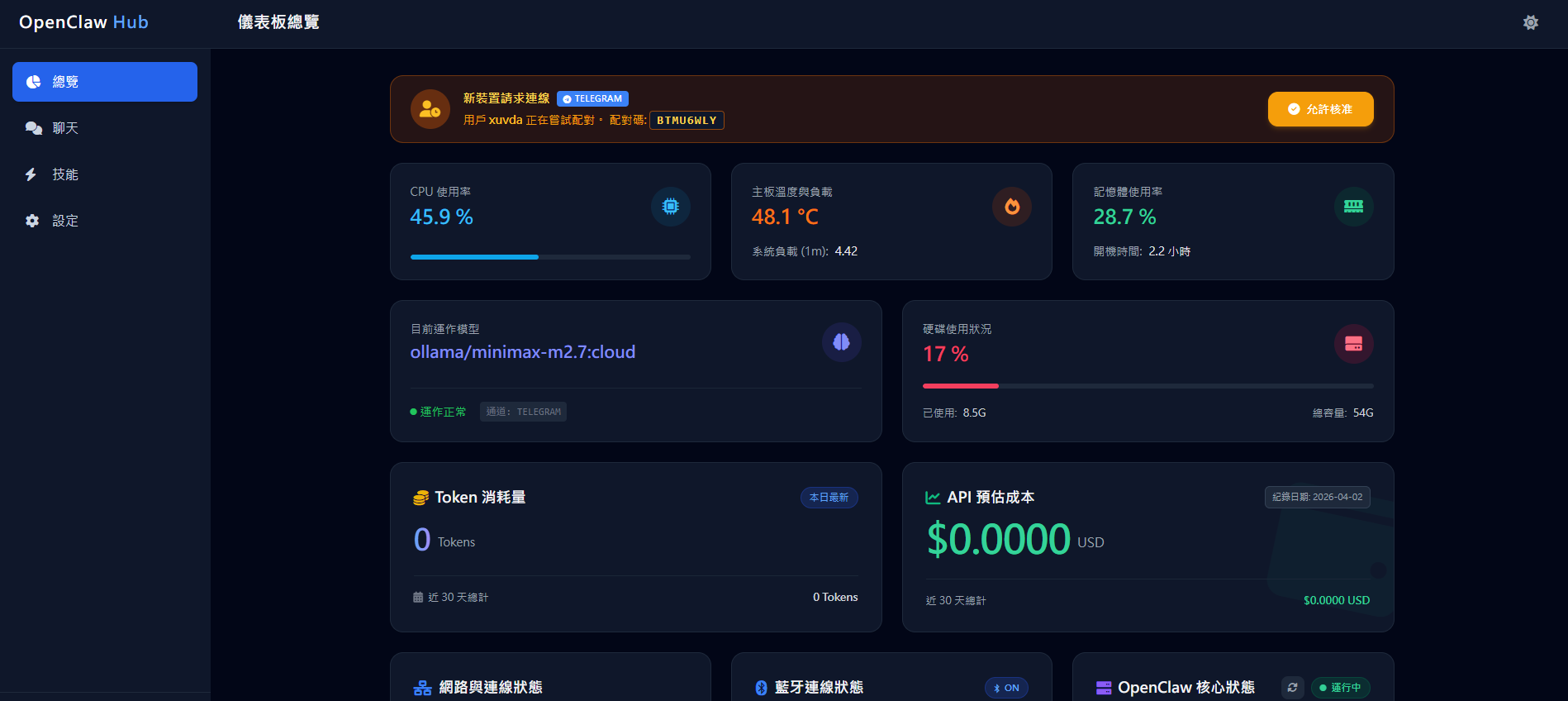Click the new device user icon
Screen dimensions: 1568x701
coord(430,109)
